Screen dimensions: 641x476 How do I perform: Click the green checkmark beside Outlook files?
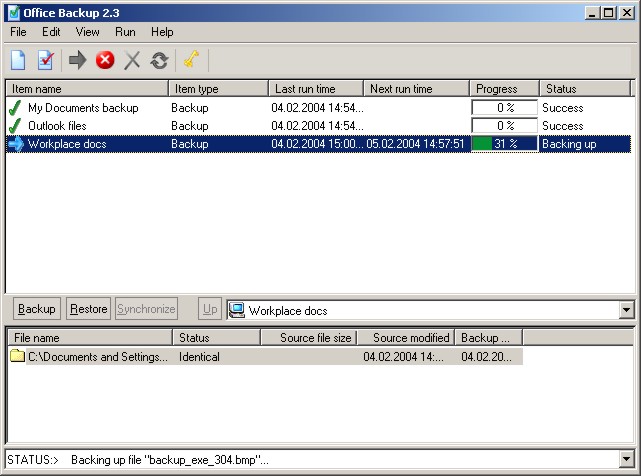point(15,126)
